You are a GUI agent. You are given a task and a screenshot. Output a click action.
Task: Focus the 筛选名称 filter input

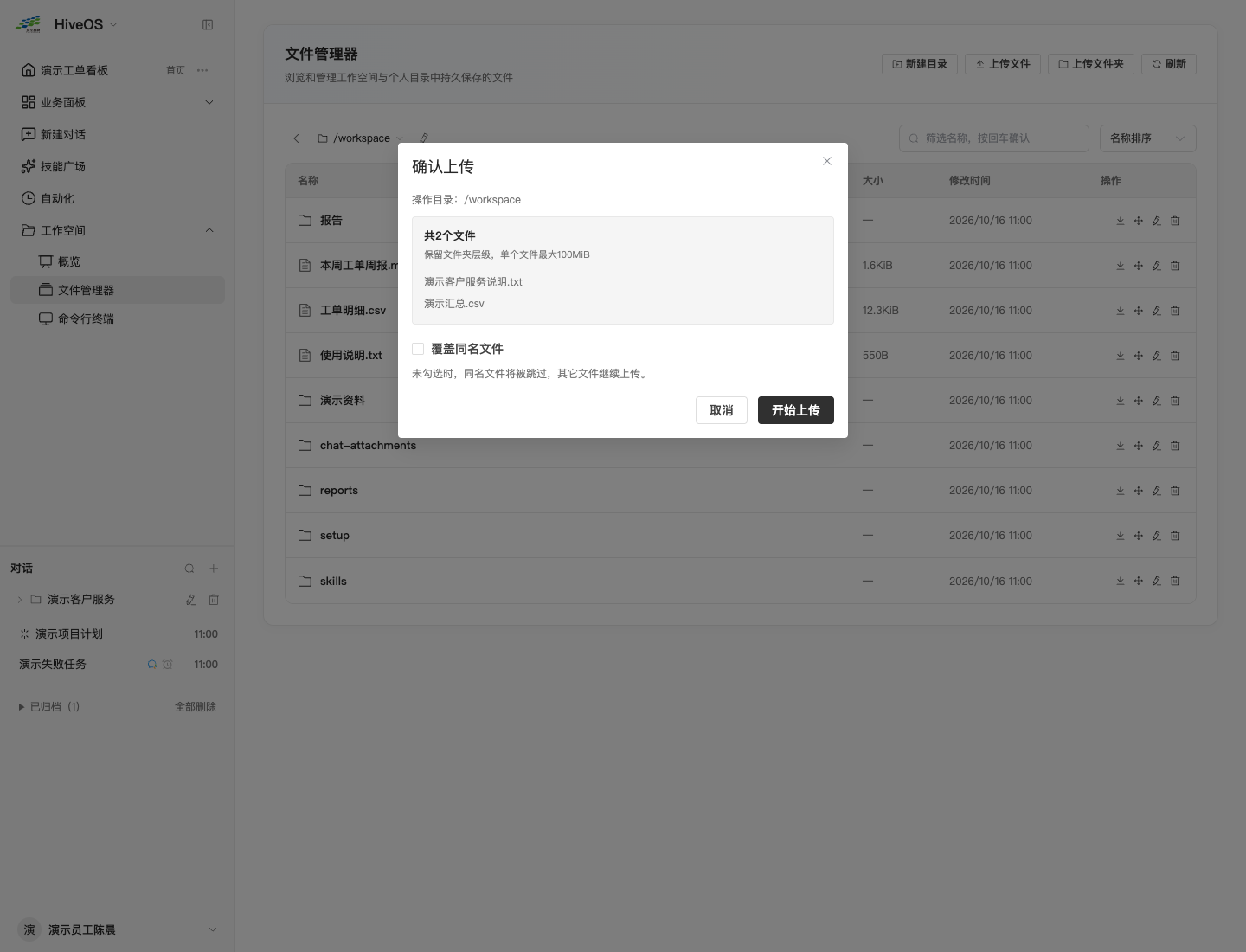click(x=994, y=138)
